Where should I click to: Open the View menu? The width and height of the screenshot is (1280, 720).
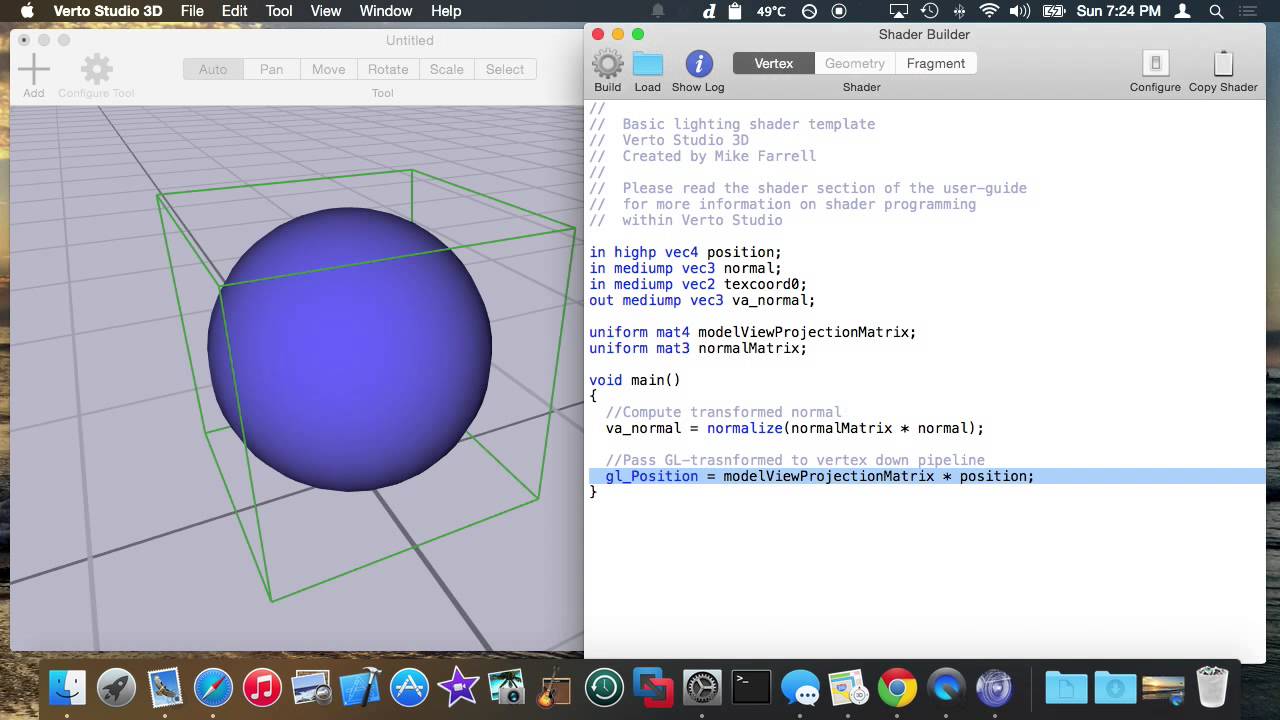326,11
